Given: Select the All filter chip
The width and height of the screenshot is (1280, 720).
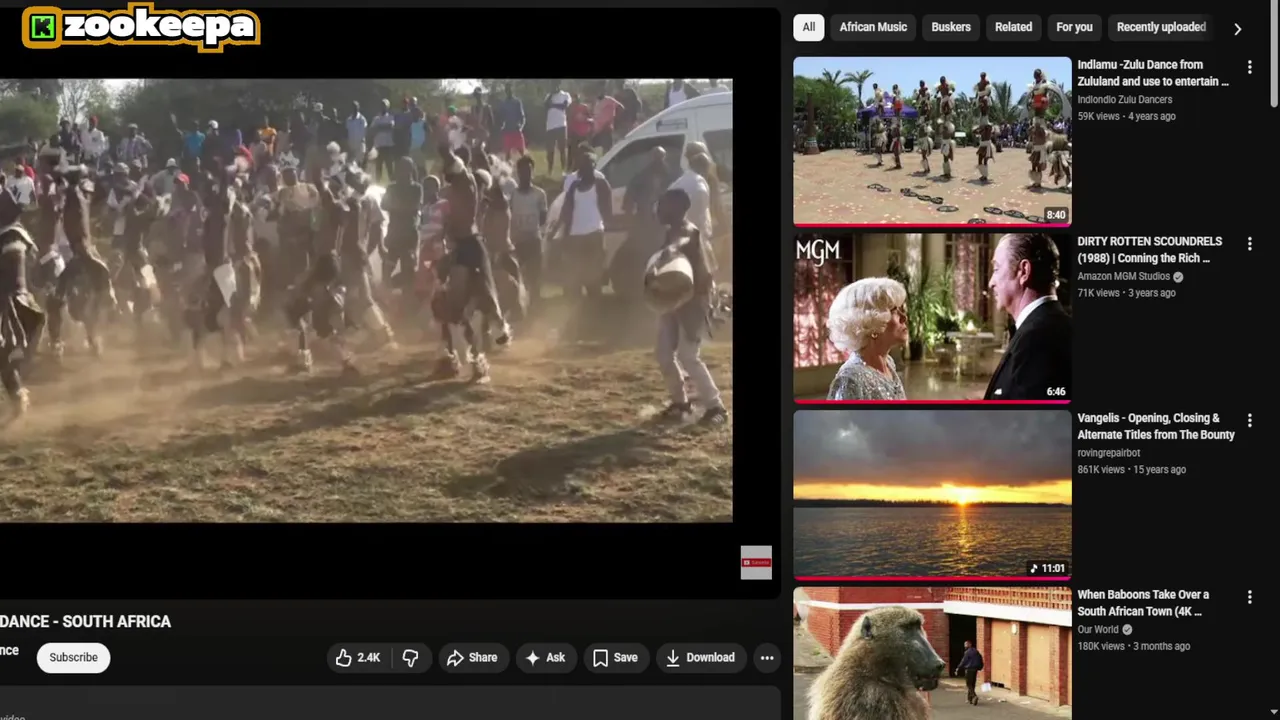Looking at the screenshot, I should click(808, 27).
